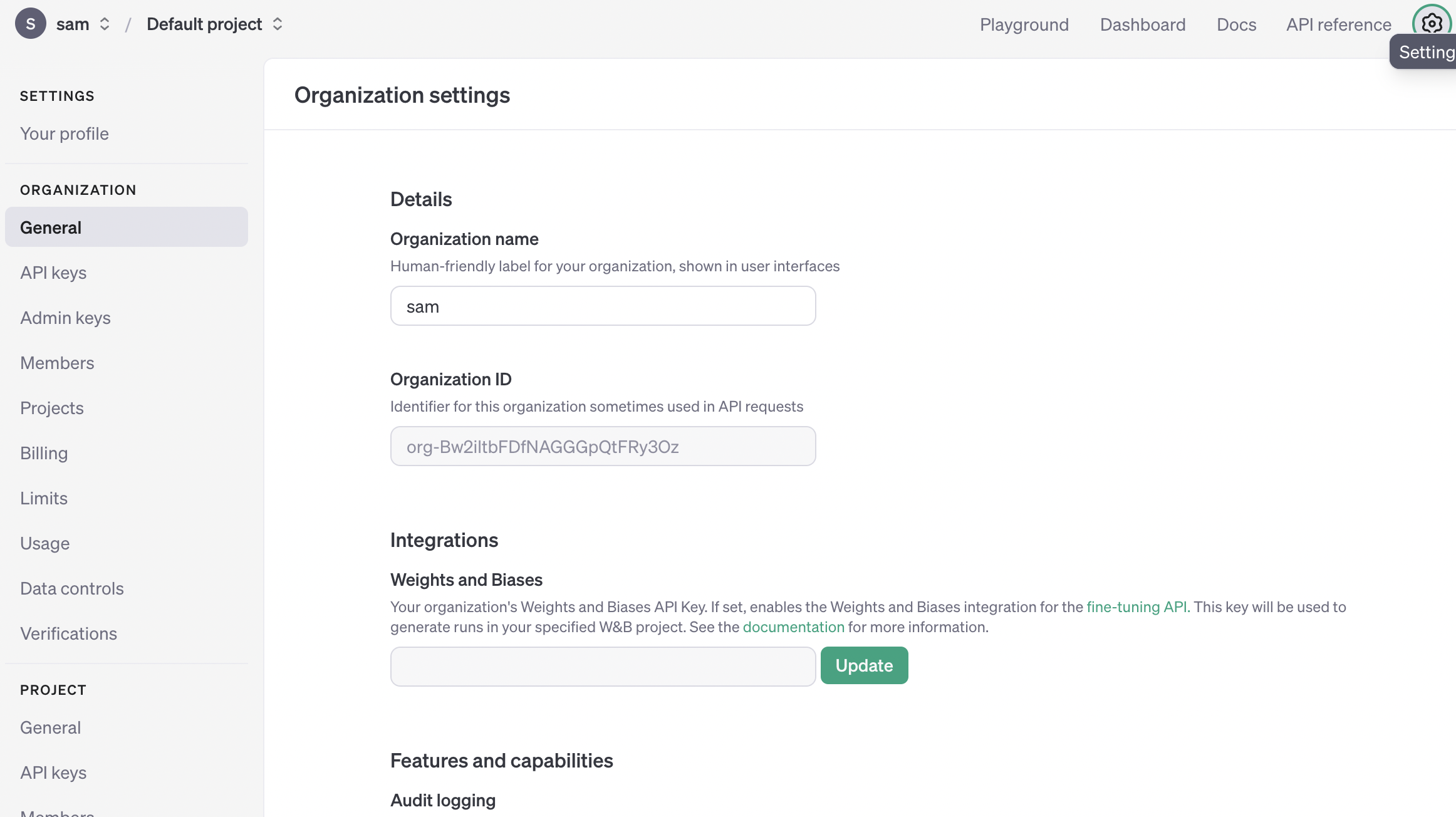Open the Weights and Biases documentation link
This screenshot has height=817, width=1456.
(x=793, y=627)
